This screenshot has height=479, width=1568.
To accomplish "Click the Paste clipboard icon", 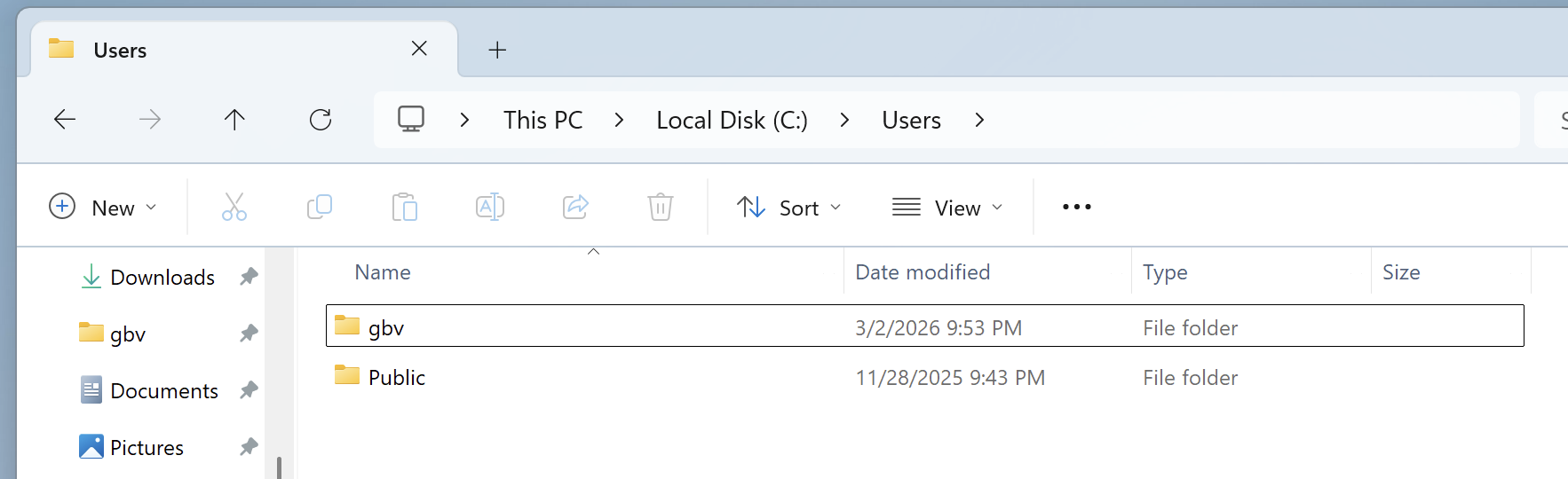I will click(405, 208).
